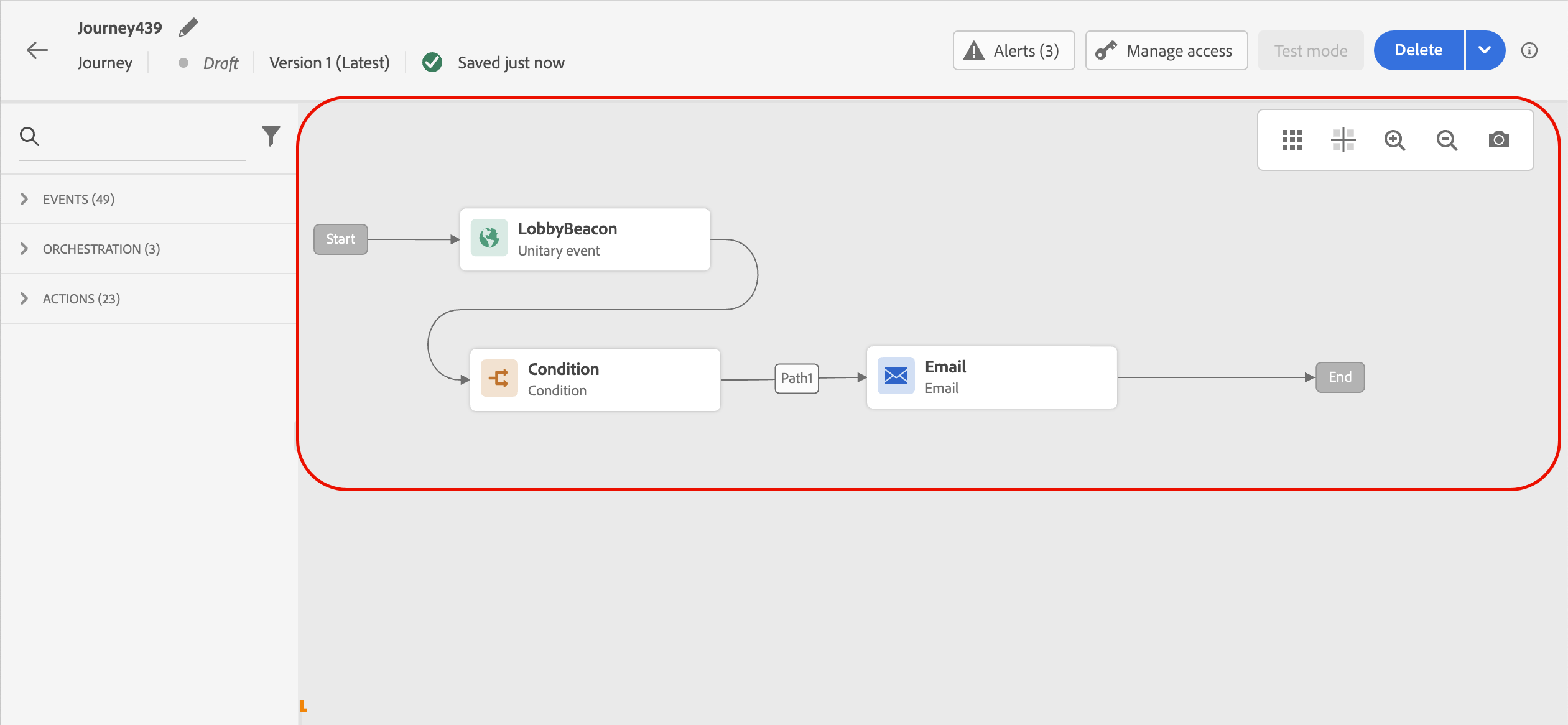This screenshot has height=725, width=1568.
Task: Select the Condition node on the canvas
Action: click(x=595, y=379)
